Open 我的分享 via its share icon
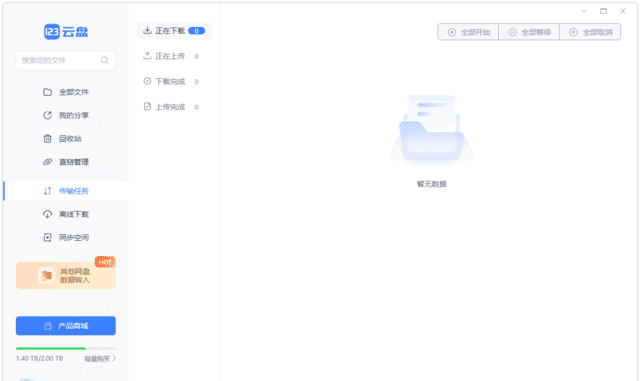640x381 pixels. tap(47, 115)
